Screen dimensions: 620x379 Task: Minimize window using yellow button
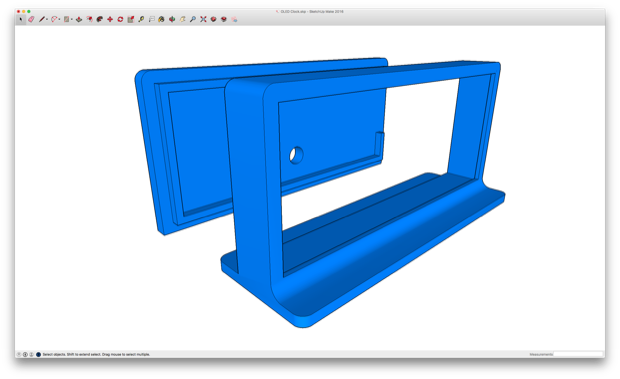[24, 11]
